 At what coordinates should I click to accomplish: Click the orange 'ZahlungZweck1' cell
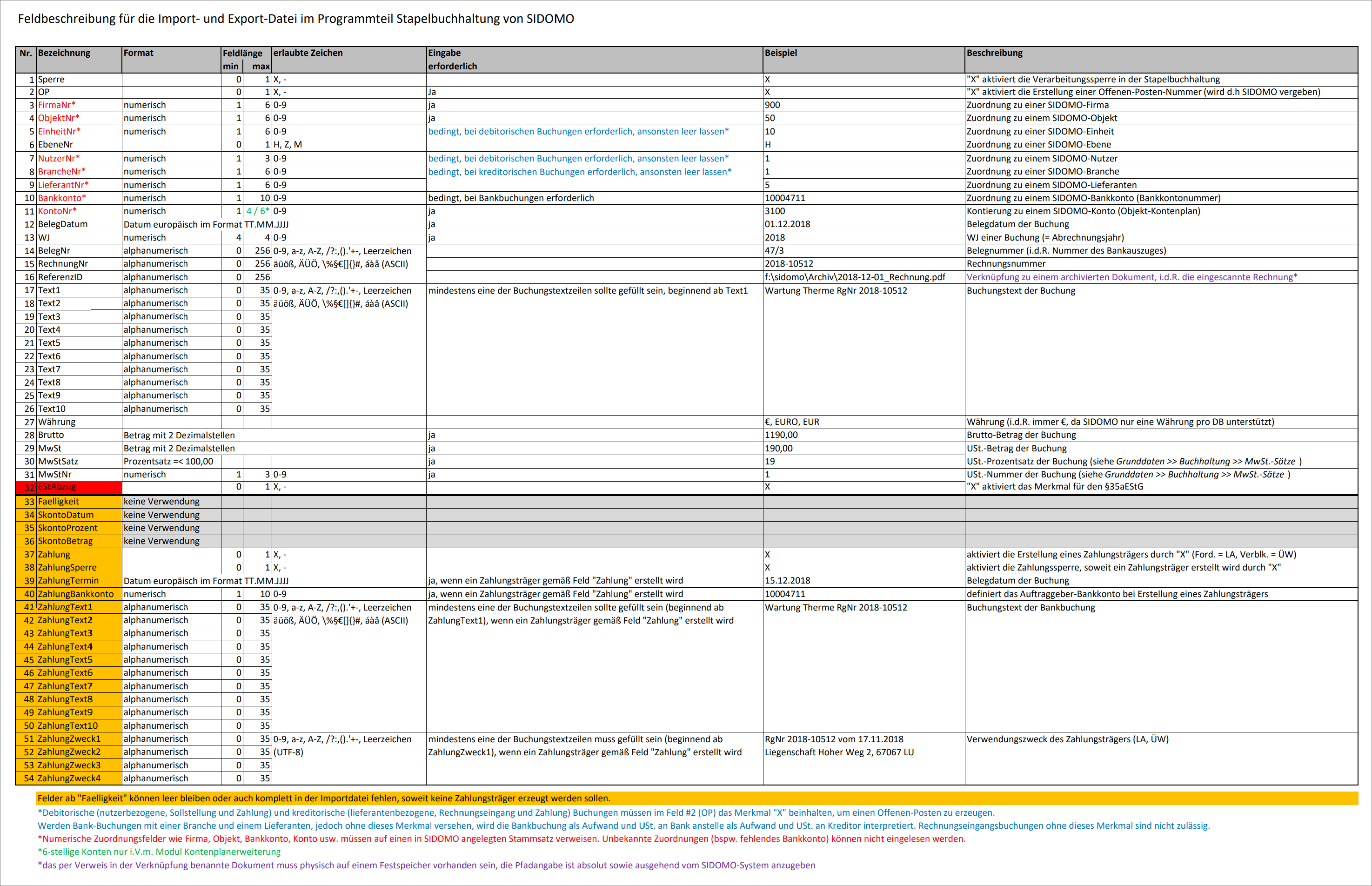[79, 739]
